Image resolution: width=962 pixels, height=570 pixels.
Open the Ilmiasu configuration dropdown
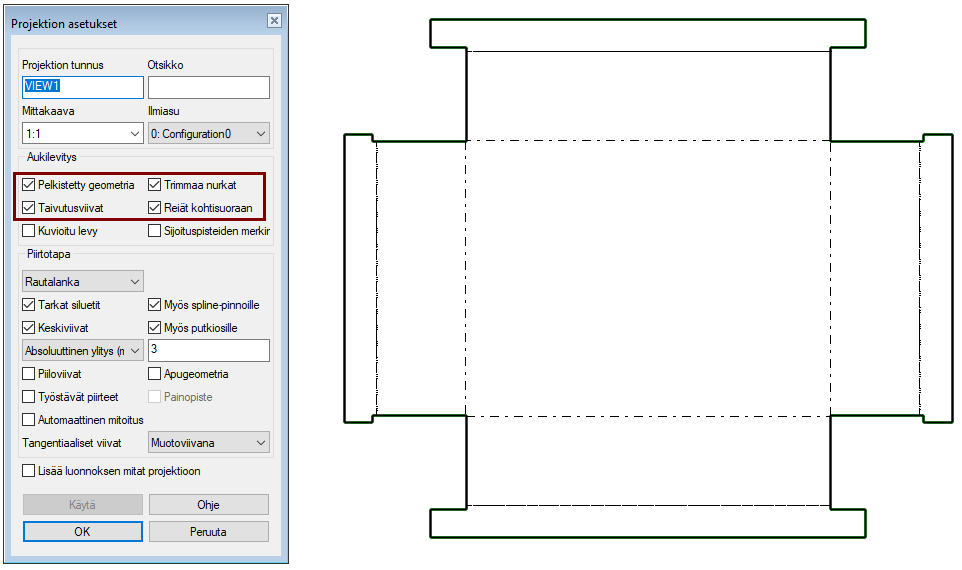pyautogui.click(x=208, y=133)
